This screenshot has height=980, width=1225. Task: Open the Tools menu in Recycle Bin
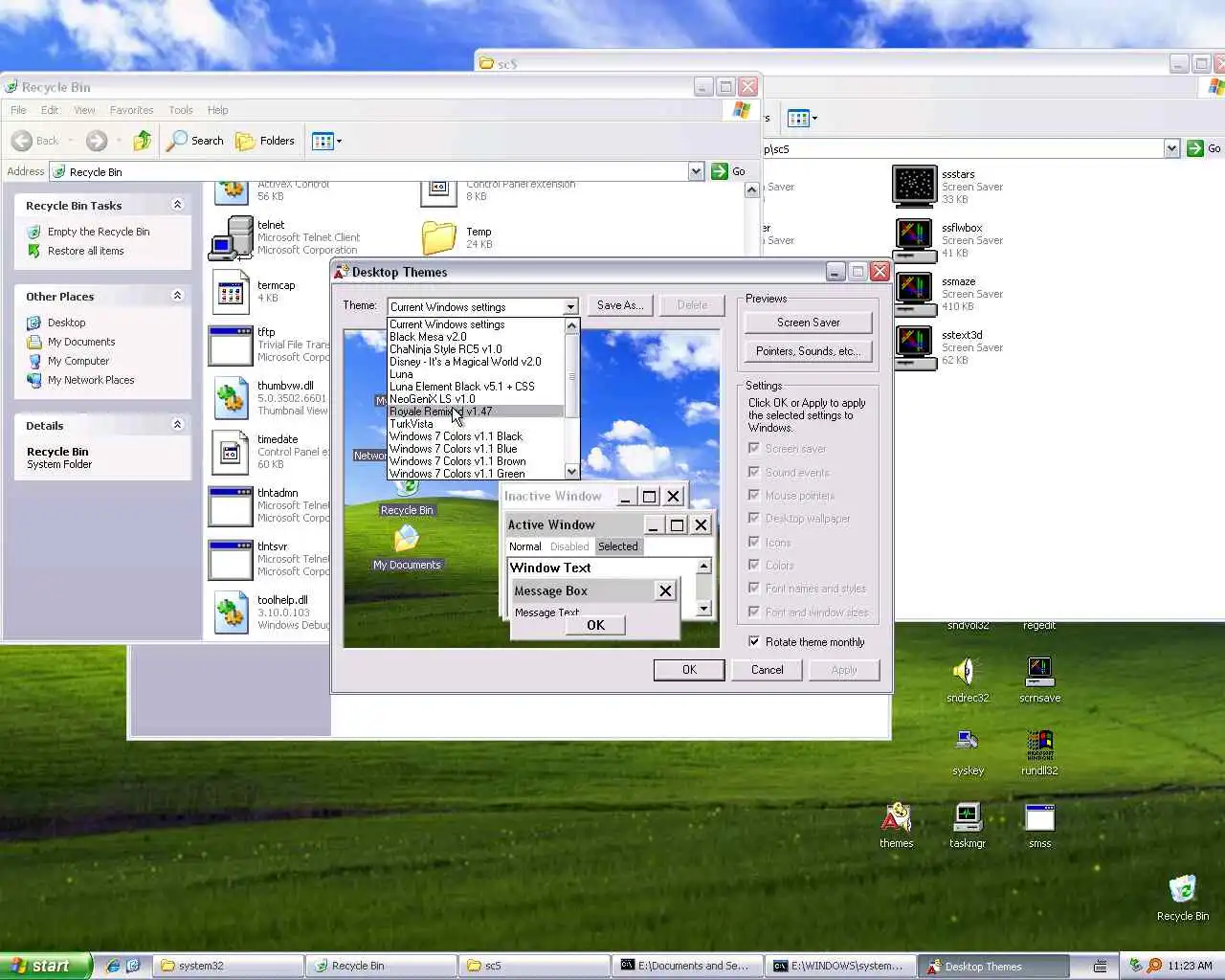pyautogui.click(x=181, y=110)
